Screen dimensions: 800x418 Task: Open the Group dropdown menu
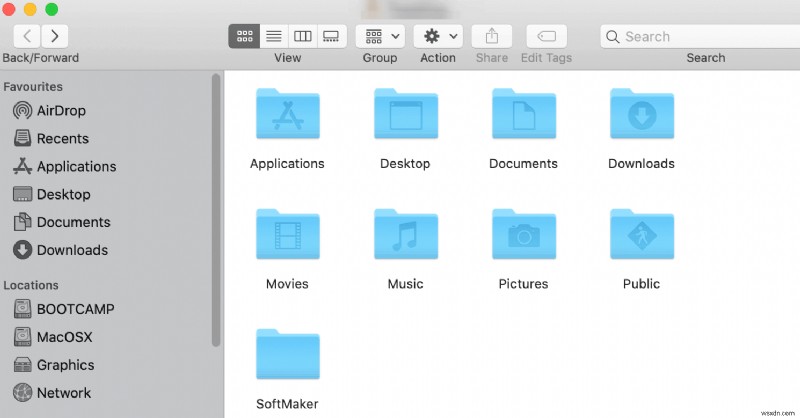pos(380,36)
